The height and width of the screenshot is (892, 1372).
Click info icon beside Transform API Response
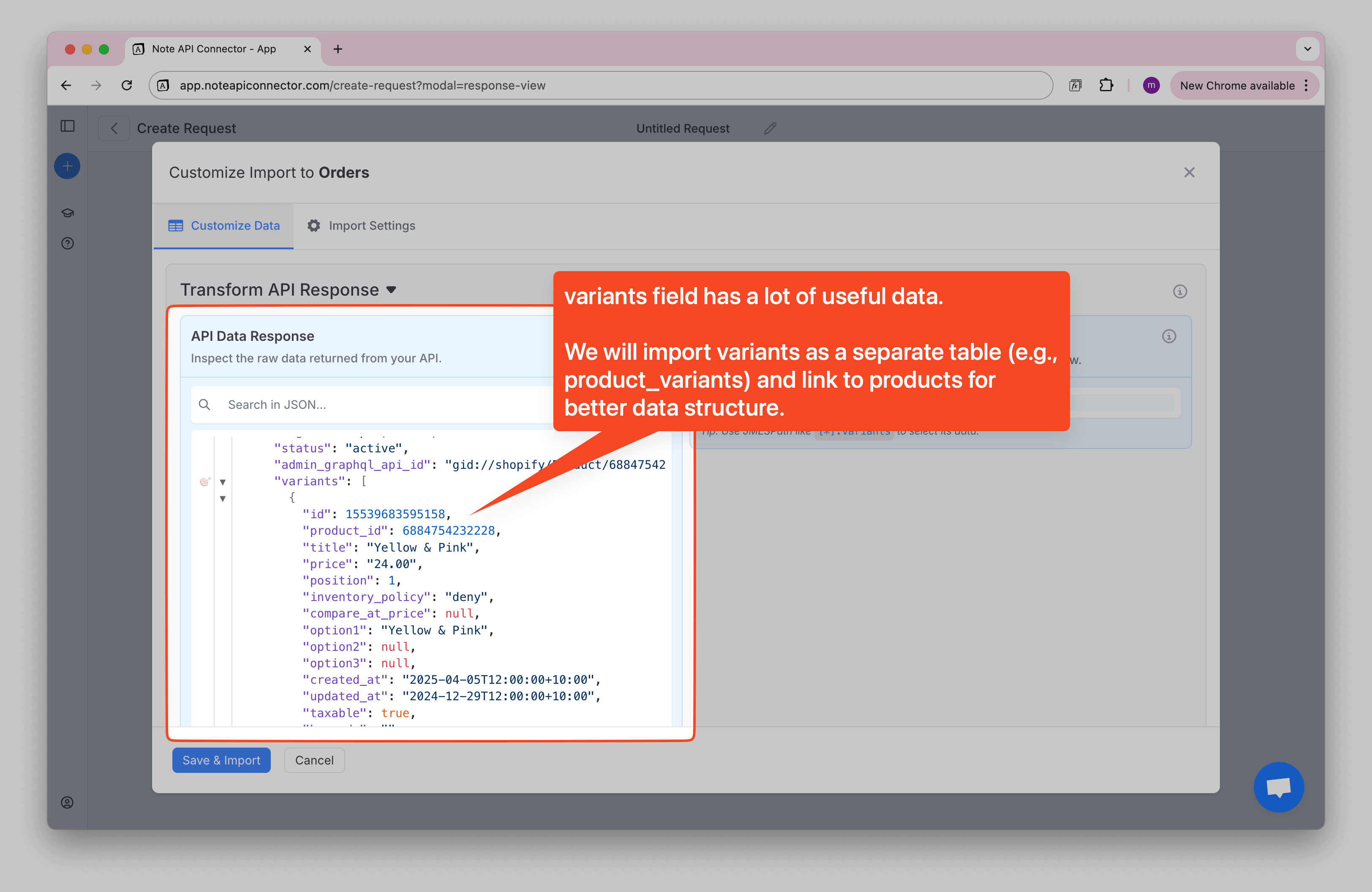tap(1179, 291)
